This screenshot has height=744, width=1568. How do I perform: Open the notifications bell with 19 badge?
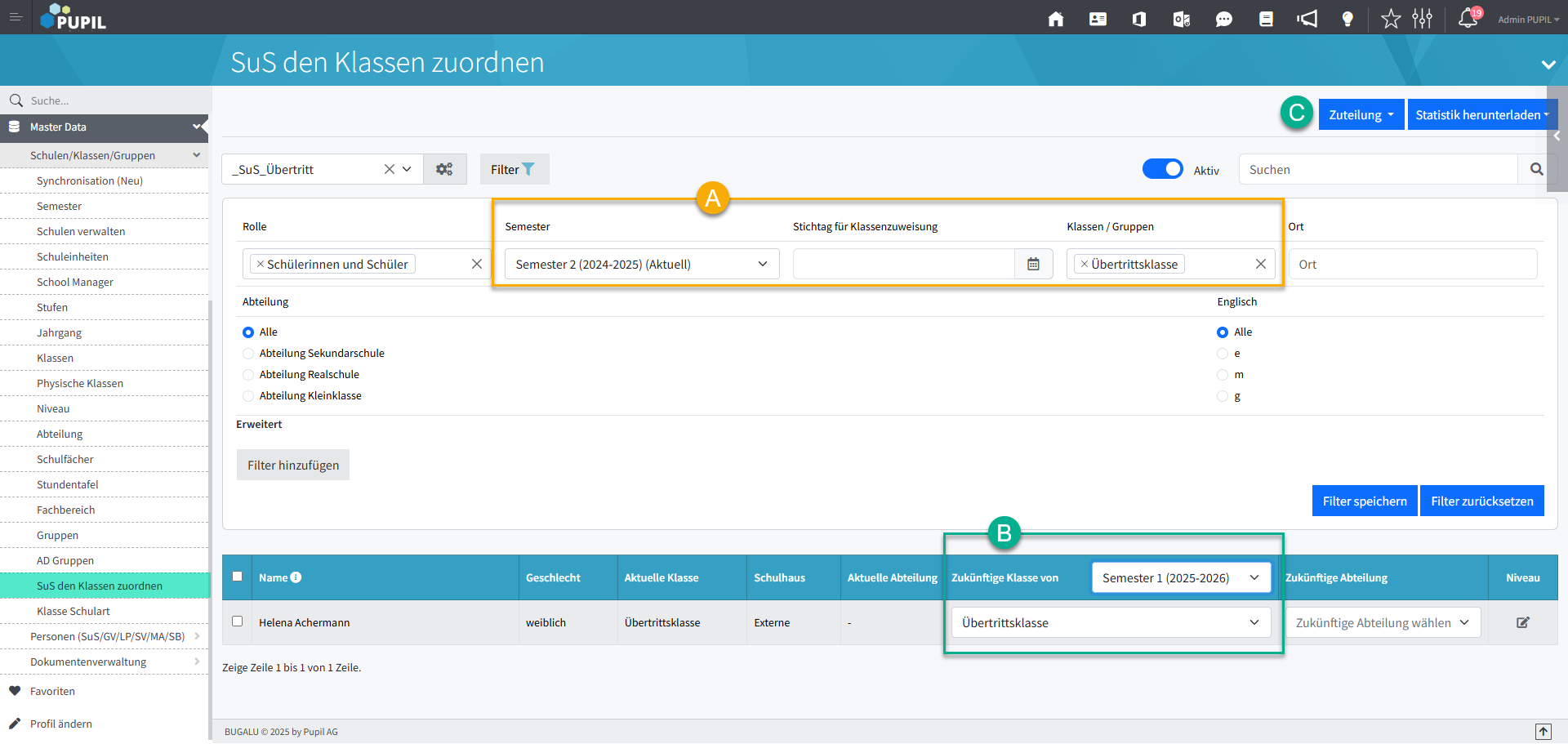[1469, 17]
